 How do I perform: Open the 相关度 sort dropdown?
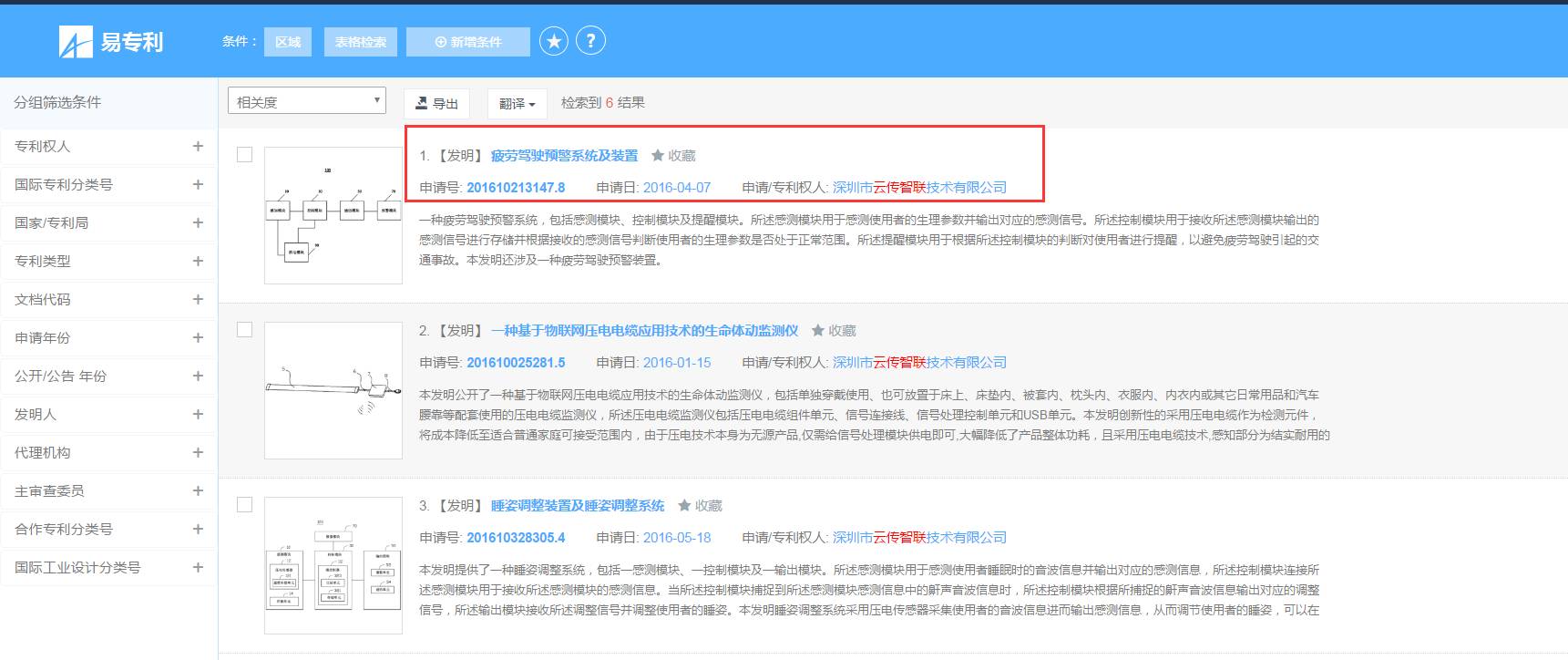[306, 101]
